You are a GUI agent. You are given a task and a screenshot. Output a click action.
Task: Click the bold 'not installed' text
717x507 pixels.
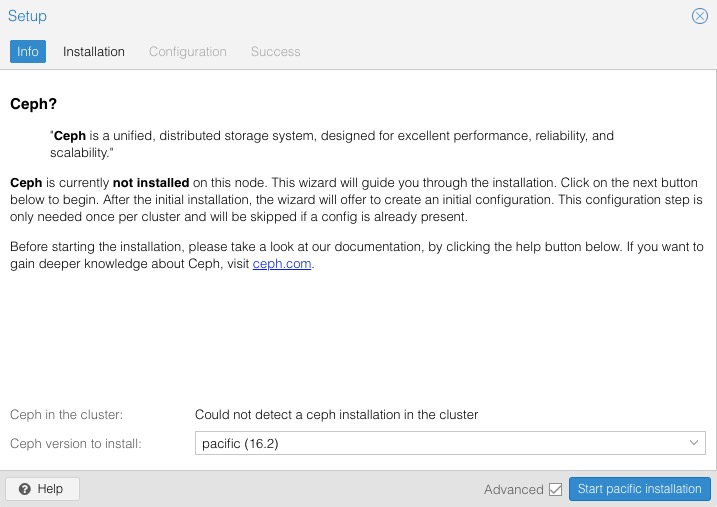pyautogui.click(x=151, y=182)
